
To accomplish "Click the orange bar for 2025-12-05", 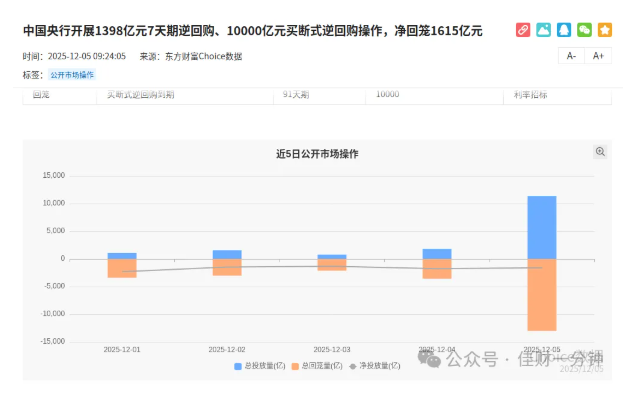I will (542, 295).
